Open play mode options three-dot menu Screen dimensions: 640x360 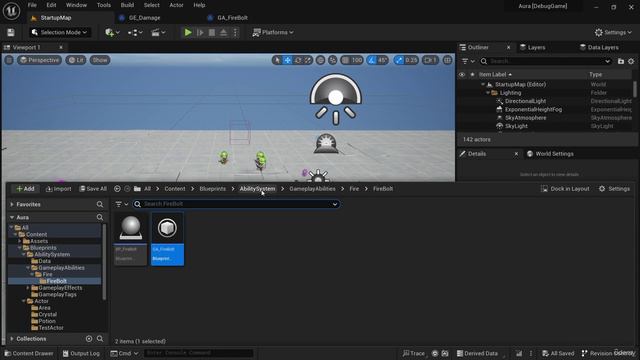tap(235, 32)
